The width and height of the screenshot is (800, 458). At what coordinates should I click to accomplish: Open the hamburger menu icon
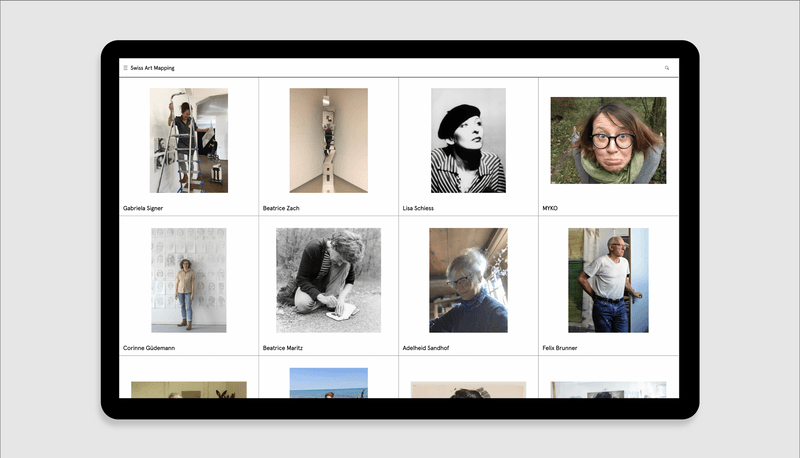(x=125, y=68)
